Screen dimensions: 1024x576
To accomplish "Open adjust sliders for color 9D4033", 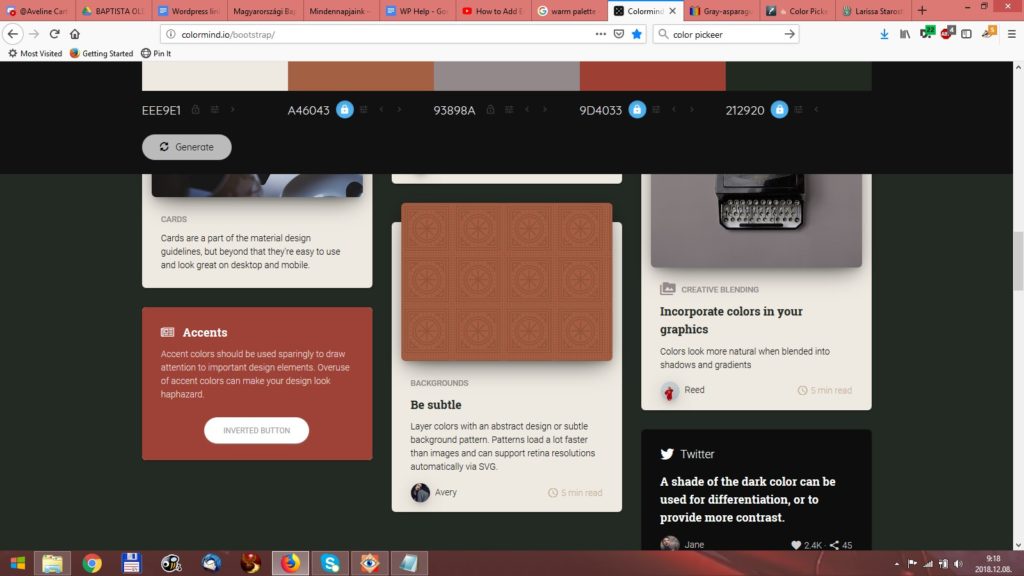I will click(x=656, y=110).
